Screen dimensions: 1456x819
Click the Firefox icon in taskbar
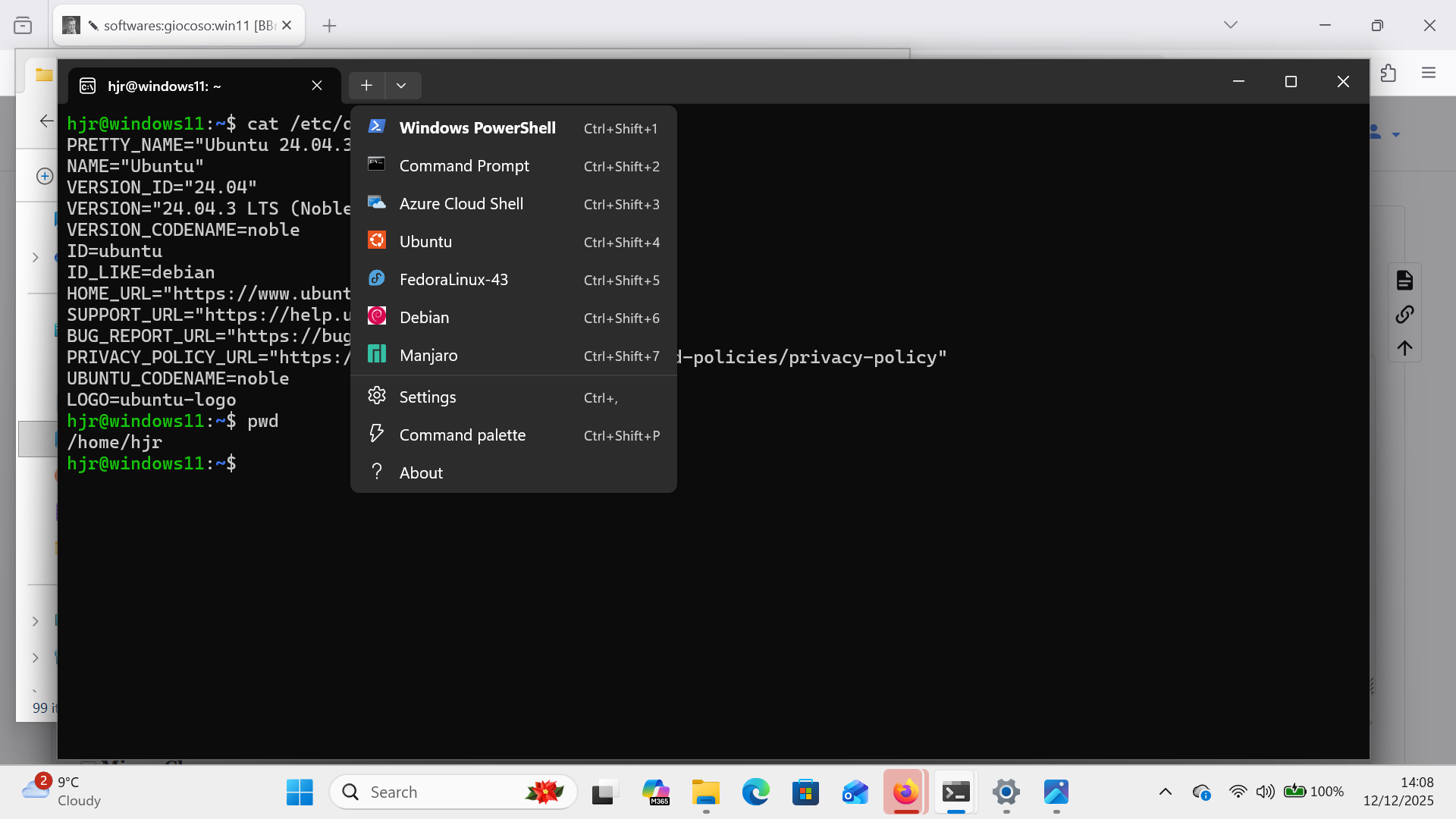905,792
